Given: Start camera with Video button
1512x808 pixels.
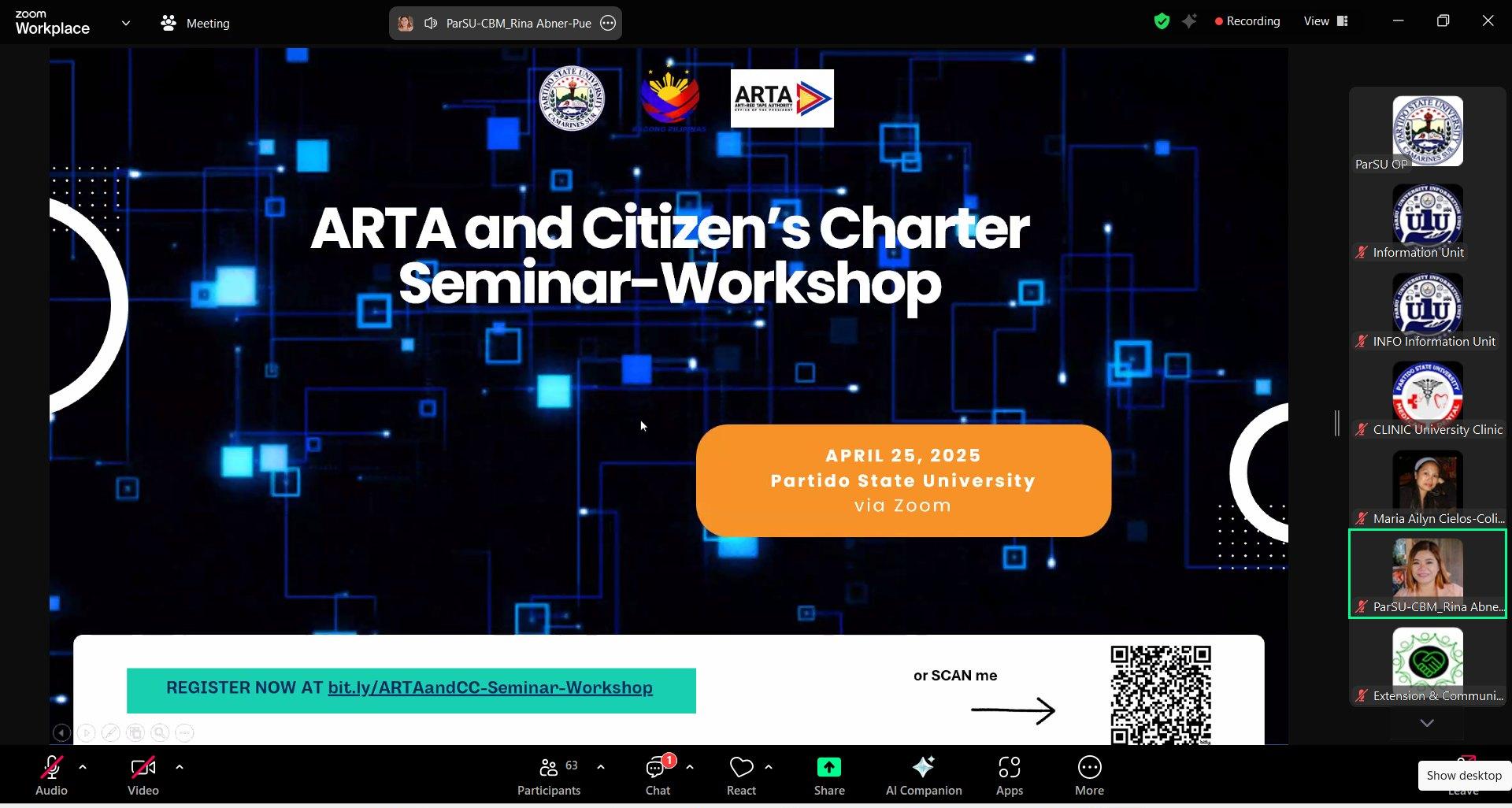Looking at the screenshot, I should click(x=143, y=776).
